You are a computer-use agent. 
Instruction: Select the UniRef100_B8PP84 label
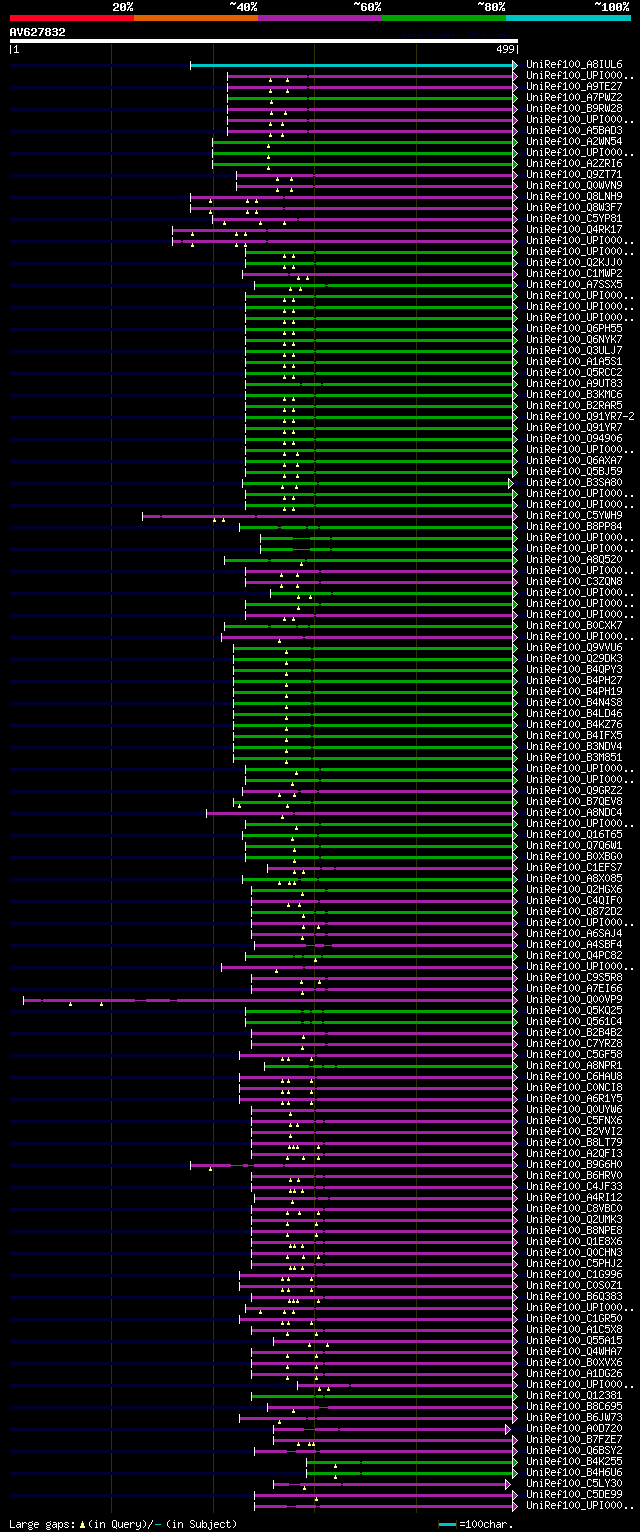[574, 527]
